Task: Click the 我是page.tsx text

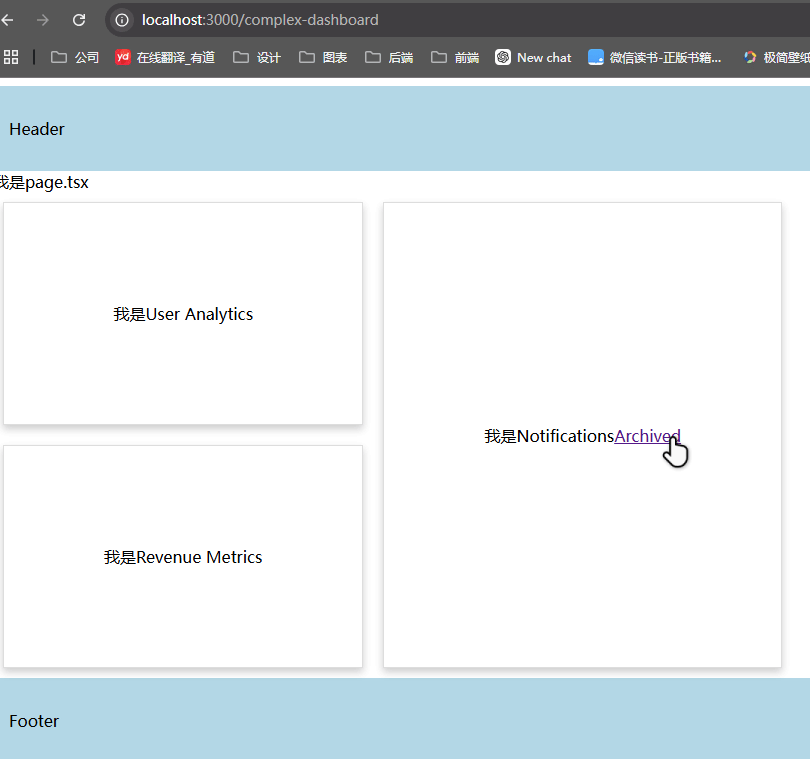Action: pyautogui.click(x=44, y=182)
